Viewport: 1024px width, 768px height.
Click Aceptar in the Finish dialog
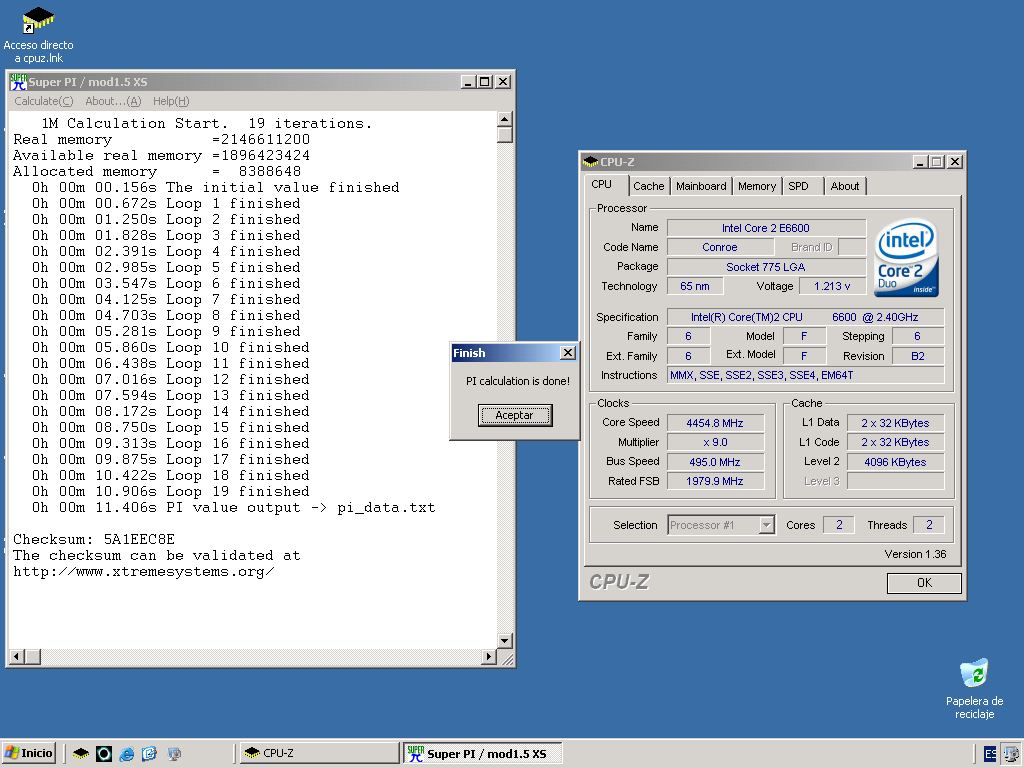click(x=515, y=415)
